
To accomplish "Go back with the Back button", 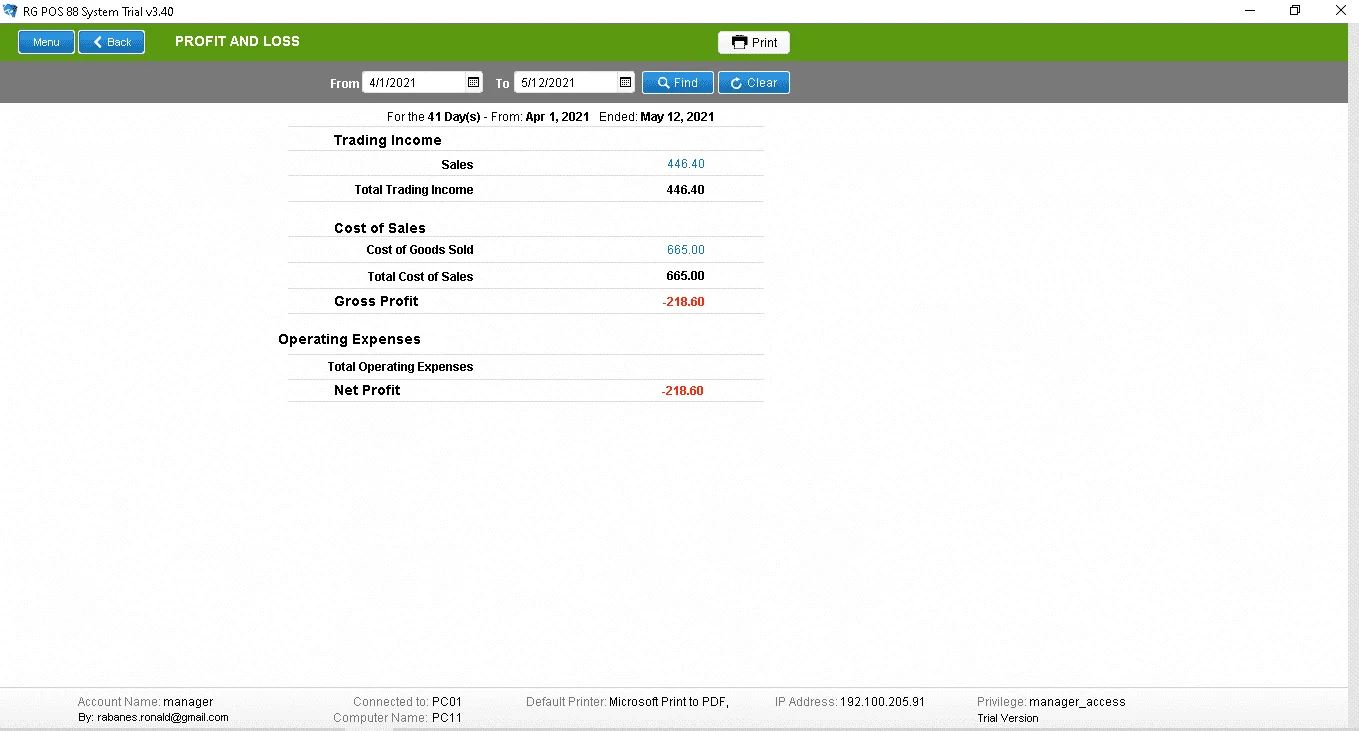I will (x=112, y=42).
